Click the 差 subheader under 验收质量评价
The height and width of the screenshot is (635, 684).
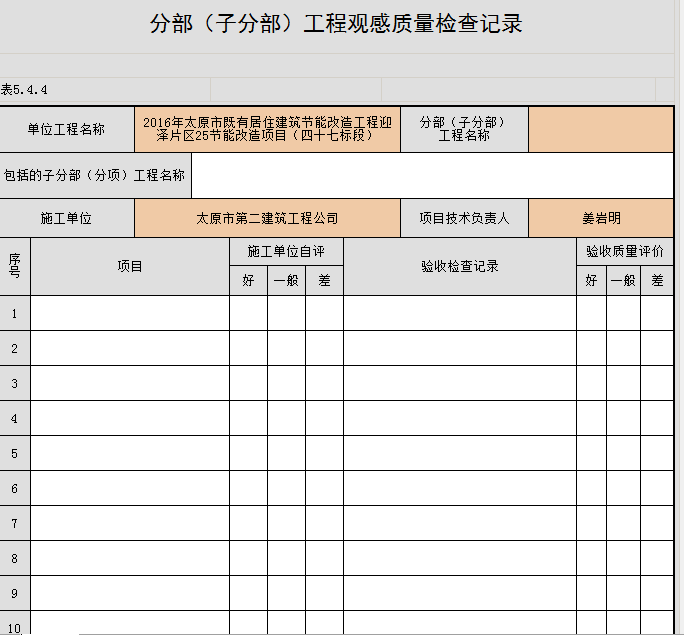657,281
